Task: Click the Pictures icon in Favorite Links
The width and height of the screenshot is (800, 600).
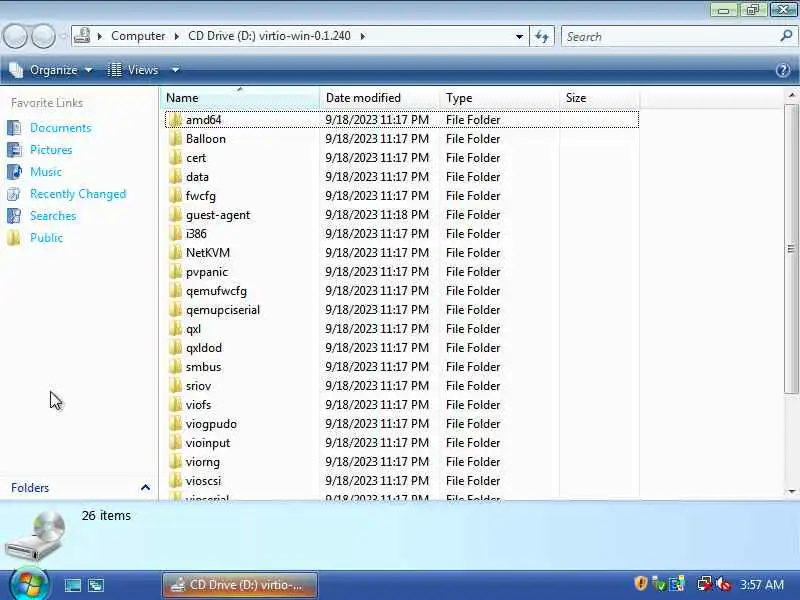Action: pos(14,149)
